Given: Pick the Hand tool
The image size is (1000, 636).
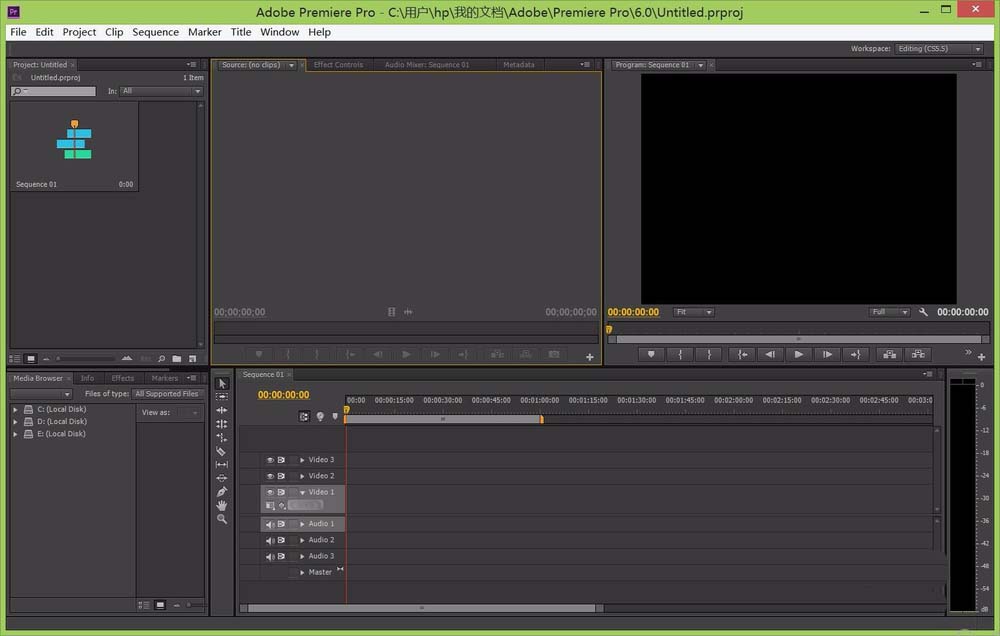Looking at the screenshot, I should pyautogui.click(x=221, y=506).
